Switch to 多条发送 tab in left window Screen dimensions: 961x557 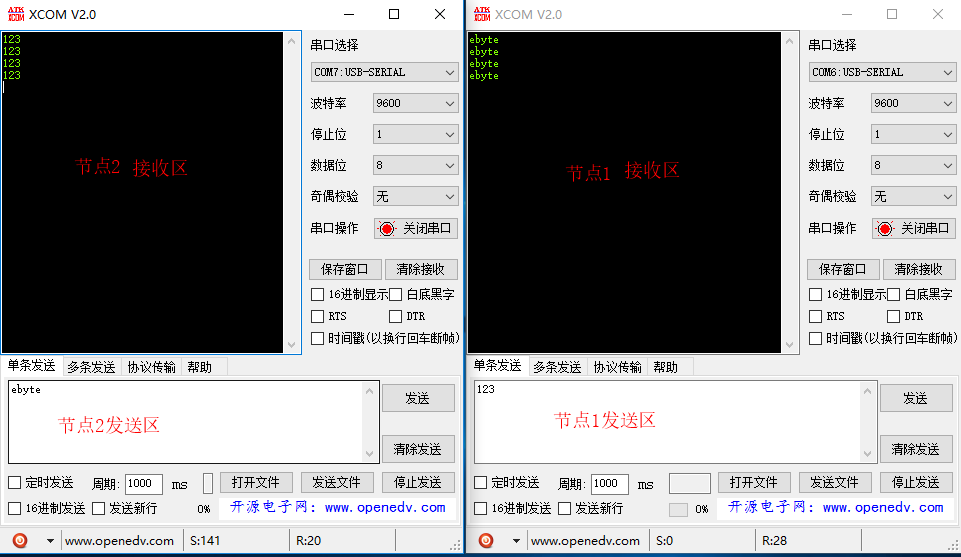[x=91, y=367]
